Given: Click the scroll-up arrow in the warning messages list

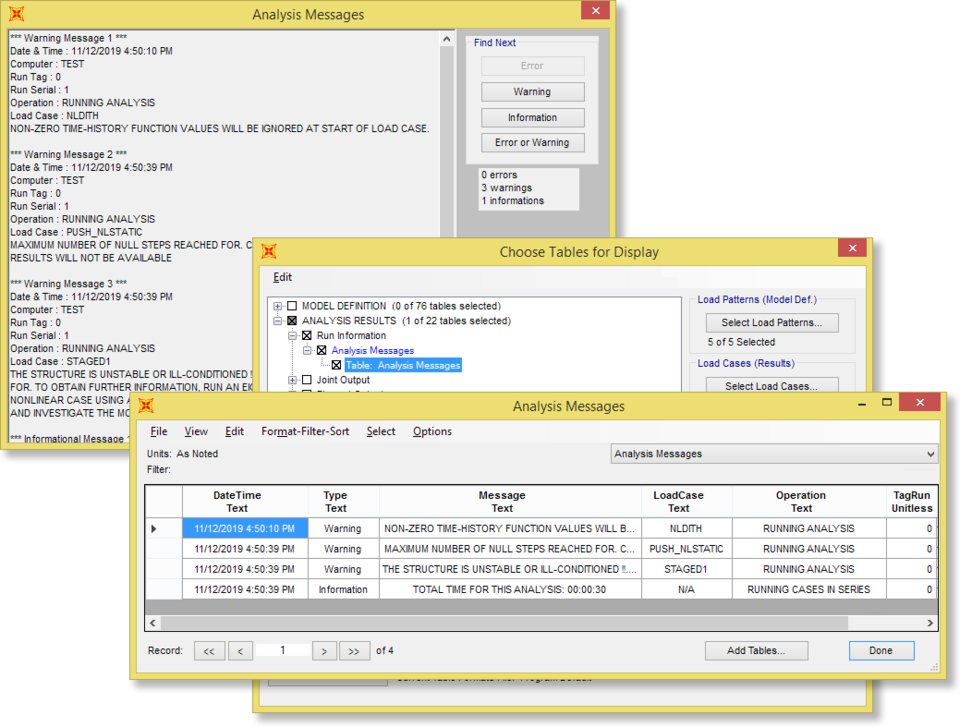Looking at the screenshot, I should click(447, 38).
